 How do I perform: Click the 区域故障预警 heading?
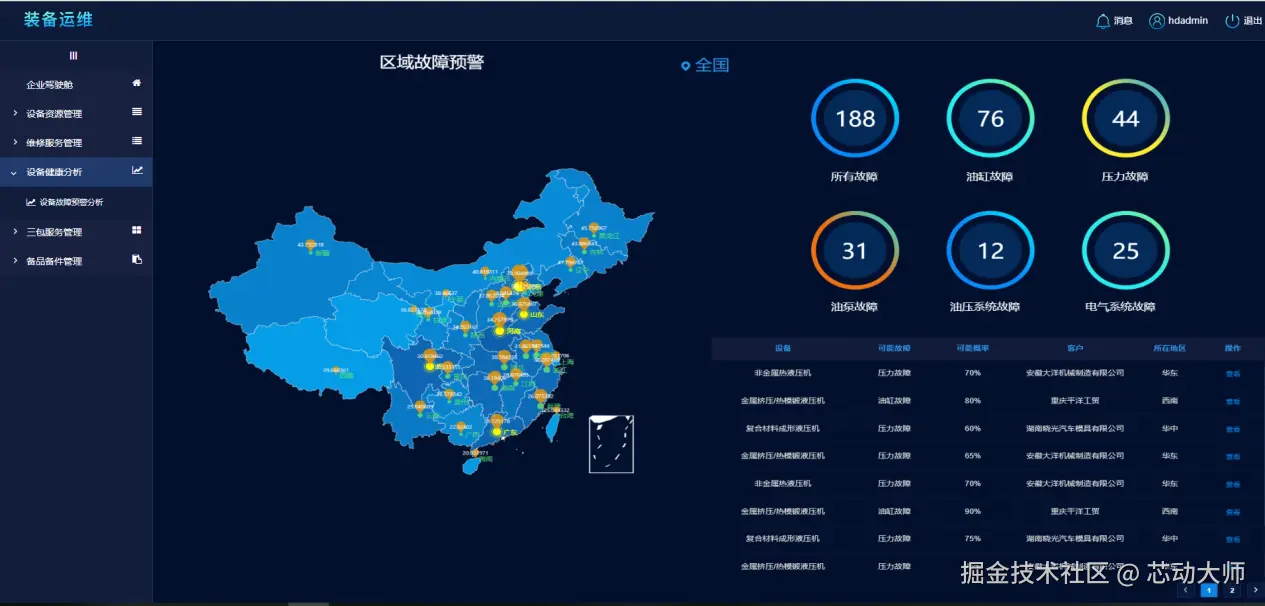coord(432,62)
